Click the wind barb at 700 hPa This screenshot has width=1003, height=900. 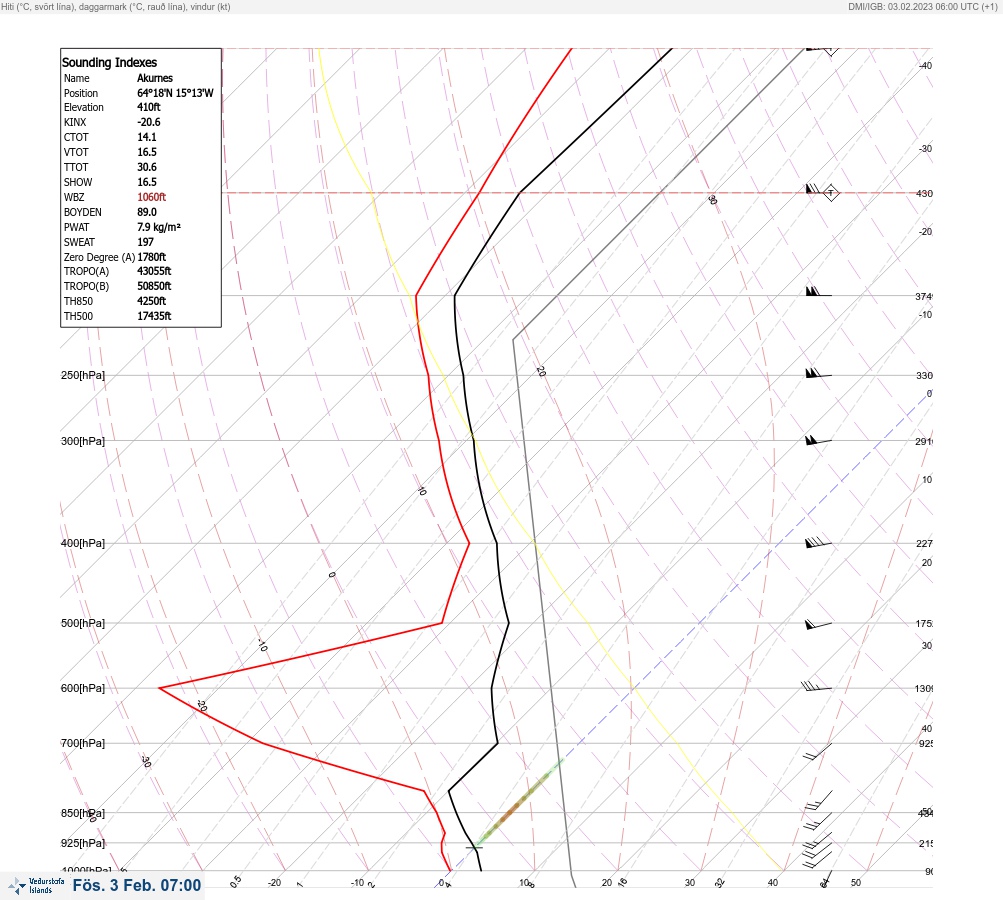point(817,751)
